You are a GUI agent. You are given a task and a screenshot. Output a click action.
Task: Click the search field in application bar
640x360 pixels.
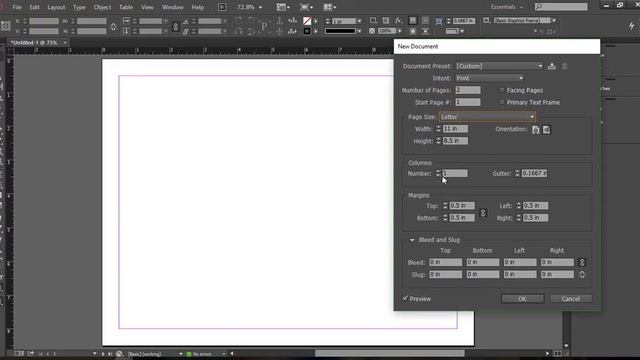pos(561,7)
